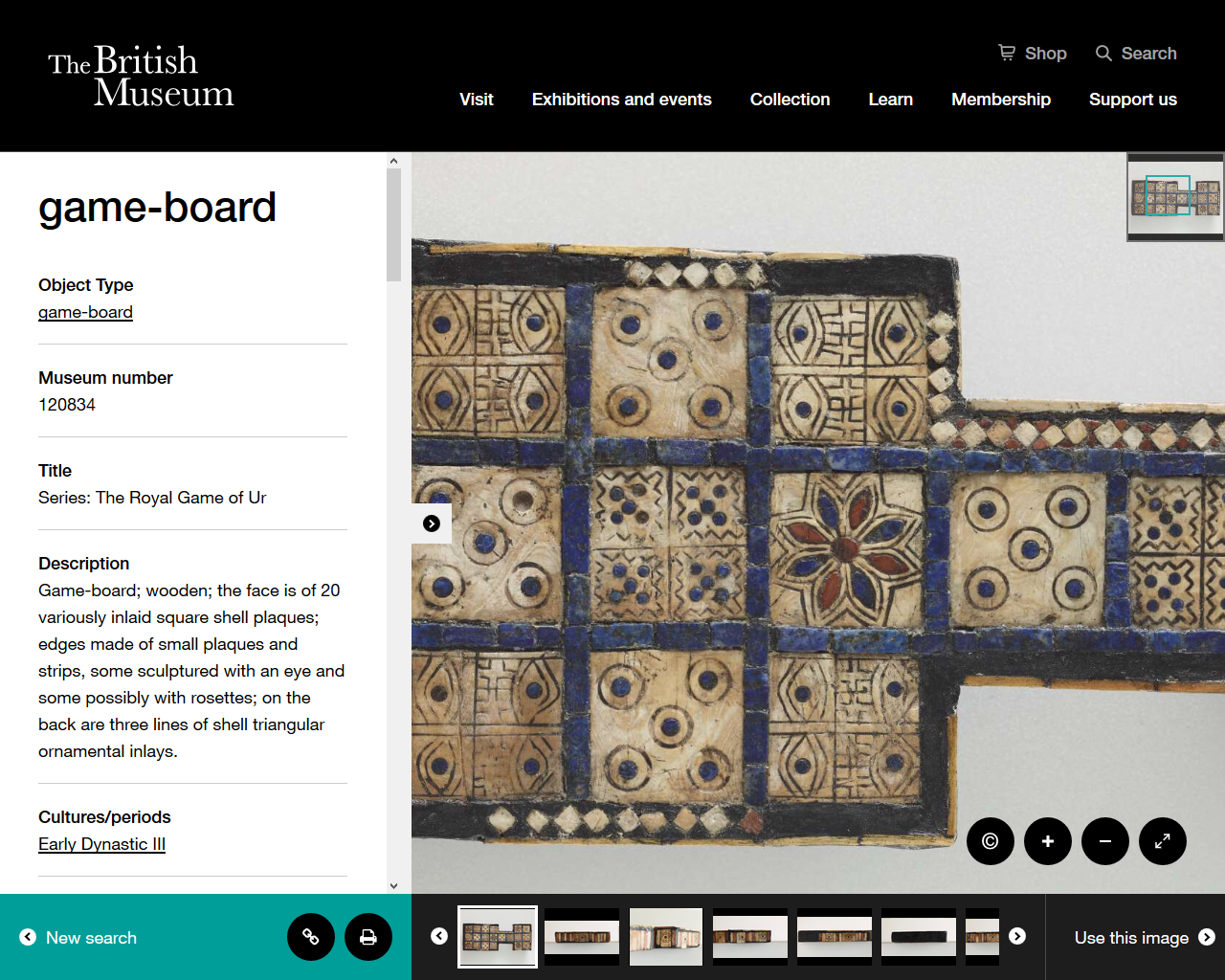Click the game-board object type link
The height and width of the screenshot is (980, 1225).
[85, 312]
